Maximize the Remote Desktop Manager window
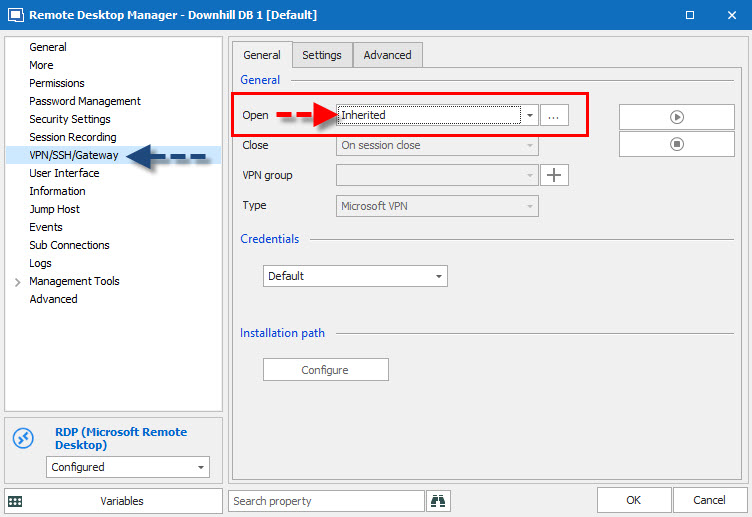This screenshot has height=517, width=752. coord(690,15)
